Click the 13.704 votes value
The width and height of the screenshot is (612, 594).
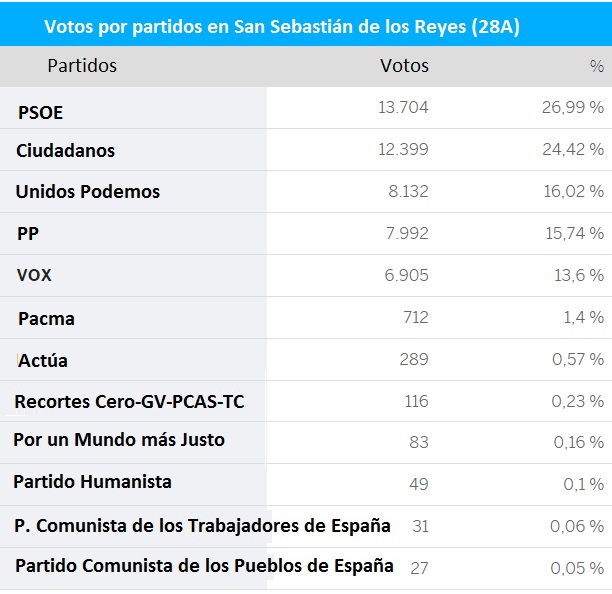point(403,108)
